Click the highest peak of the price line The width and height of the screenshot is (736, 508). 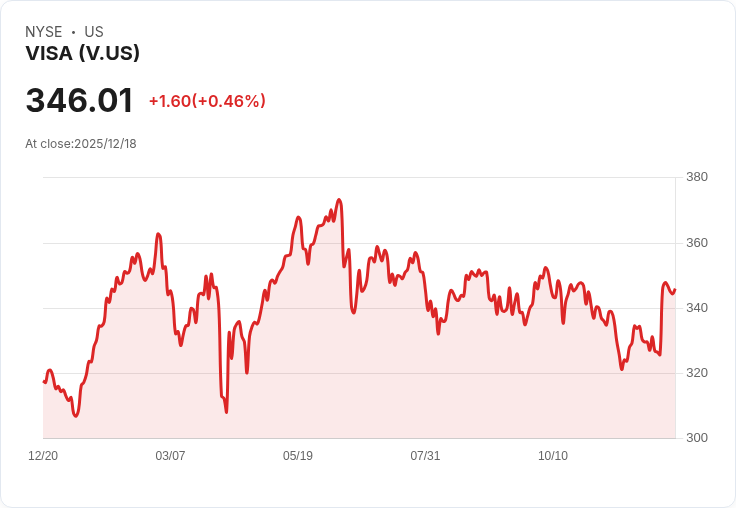click(340, 200)
